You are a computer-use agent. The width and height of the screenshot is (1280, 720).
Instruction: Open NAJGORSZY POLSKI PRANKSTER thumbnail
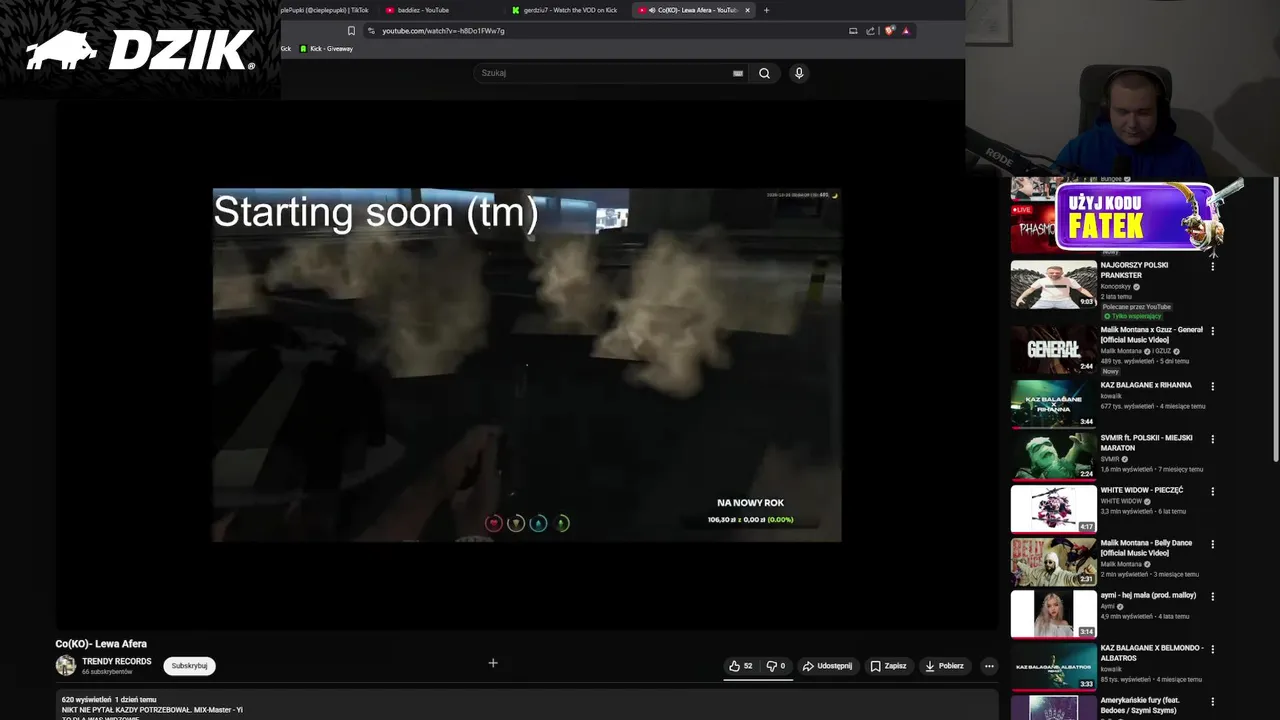[1053, 284]
